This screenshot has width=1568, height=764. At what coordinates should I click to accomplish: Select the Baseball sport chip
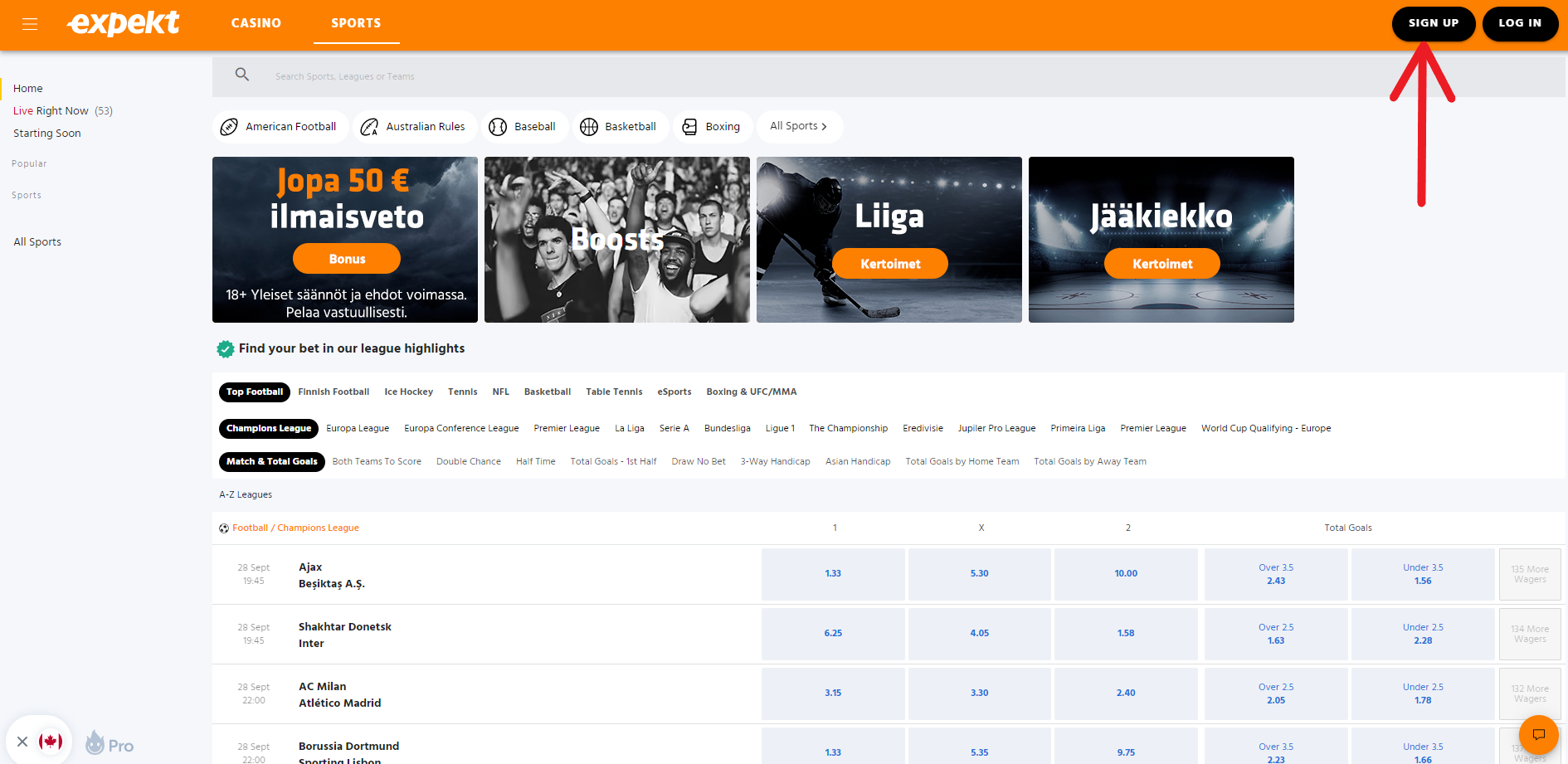524,127
